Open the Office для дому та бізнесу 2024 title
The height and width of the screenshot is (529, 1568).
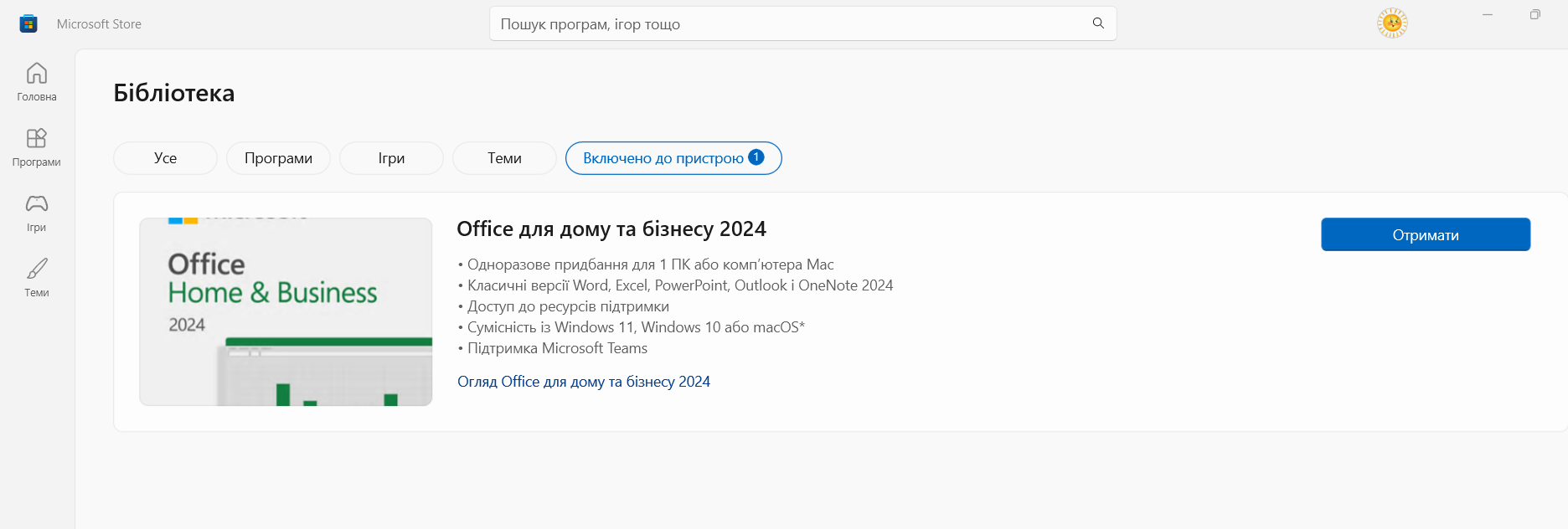[x=611, y=229]
